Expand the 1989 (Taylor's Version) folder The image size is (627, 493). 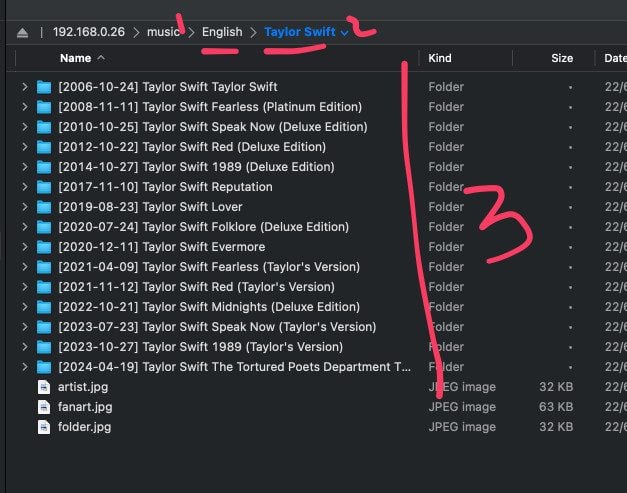(x=24, y=347)
